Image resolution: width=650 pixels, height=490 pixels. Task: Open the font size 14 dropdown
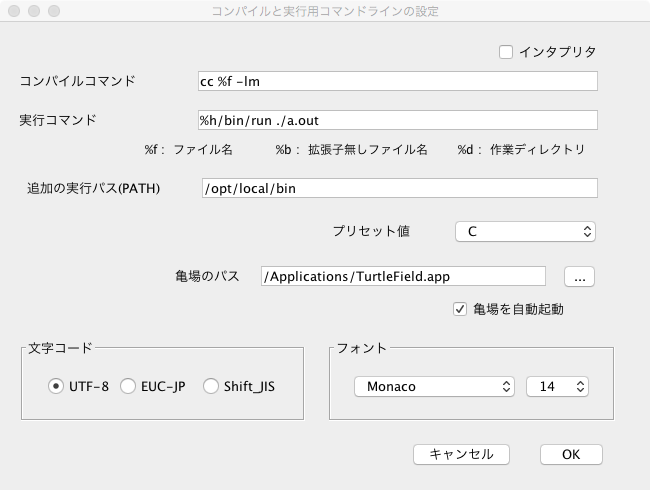coord(557,386)
